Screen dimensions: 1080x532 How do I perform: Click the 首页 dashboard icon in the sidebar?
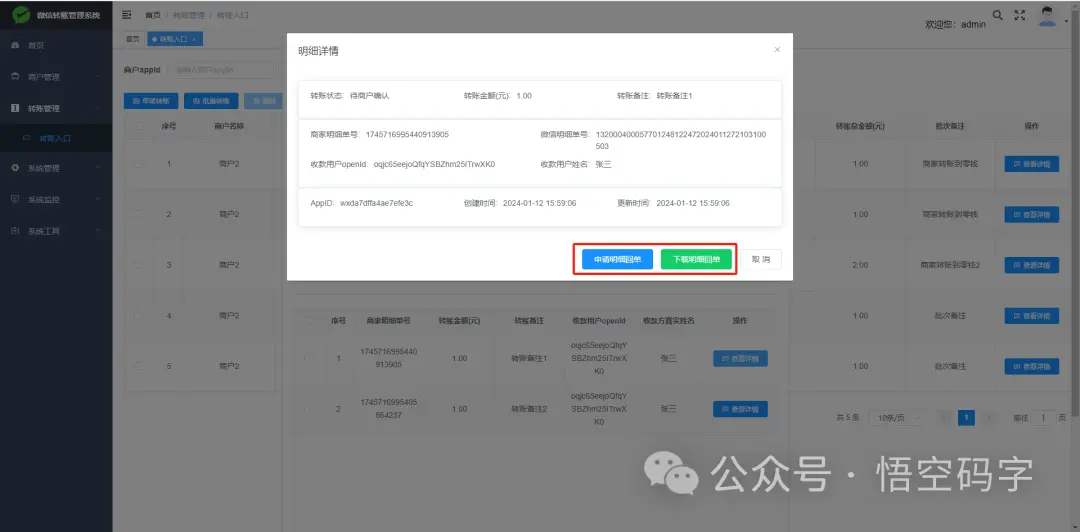pyautogui.click(x=14, y=45)
